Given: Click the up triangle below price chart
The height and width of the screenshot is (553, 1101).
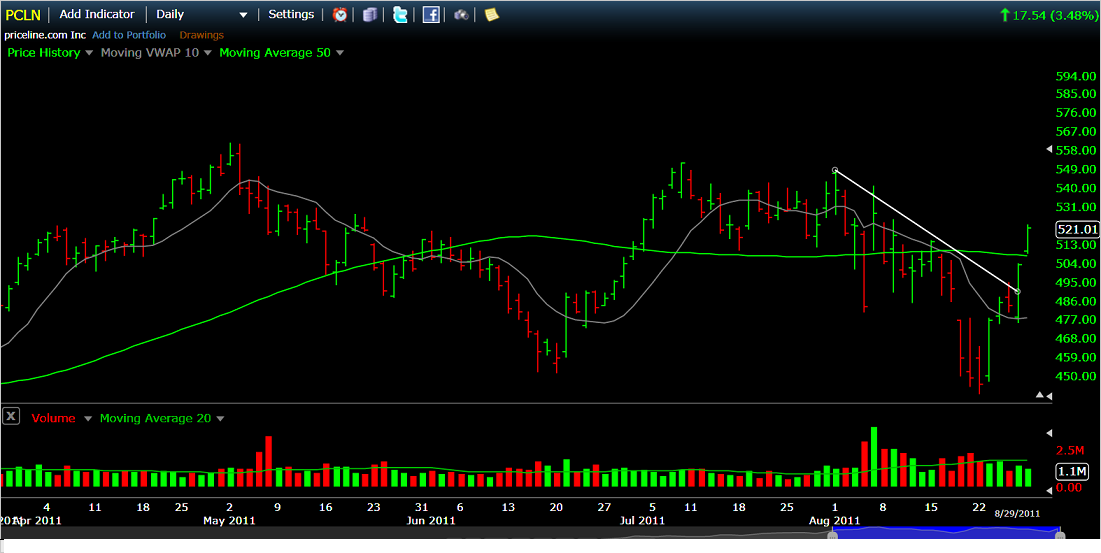Looking at the screenshot, I should click(x=1040, y=396).
